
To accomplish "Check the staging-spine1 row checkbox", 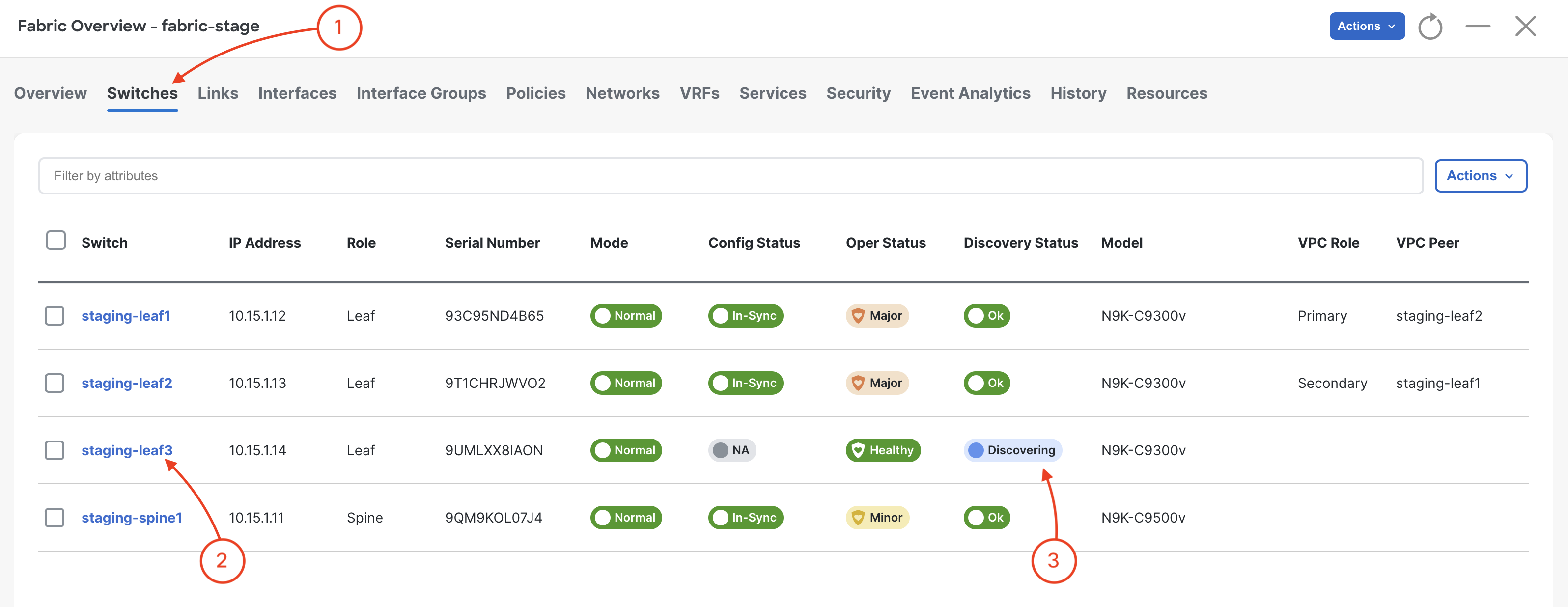I will coord(55,518).
